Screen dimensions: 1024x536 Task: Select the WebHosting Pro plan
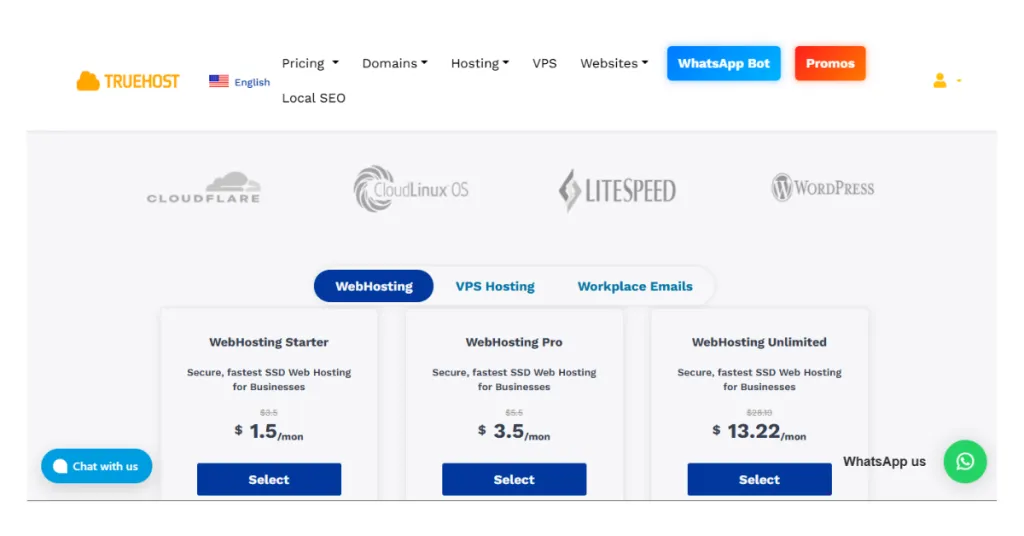514,479
